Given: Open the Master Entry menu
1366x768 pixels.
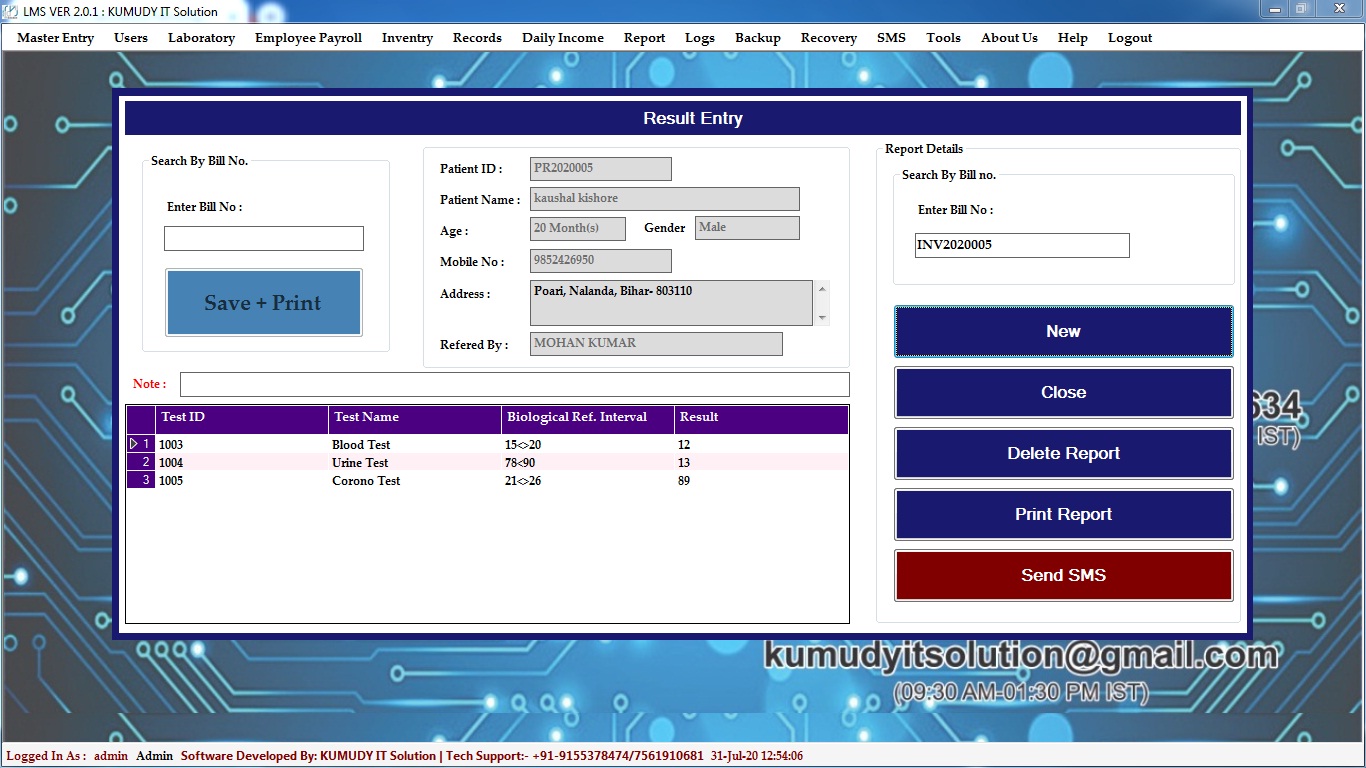Looking at the screenshot, I should point(56,38).
